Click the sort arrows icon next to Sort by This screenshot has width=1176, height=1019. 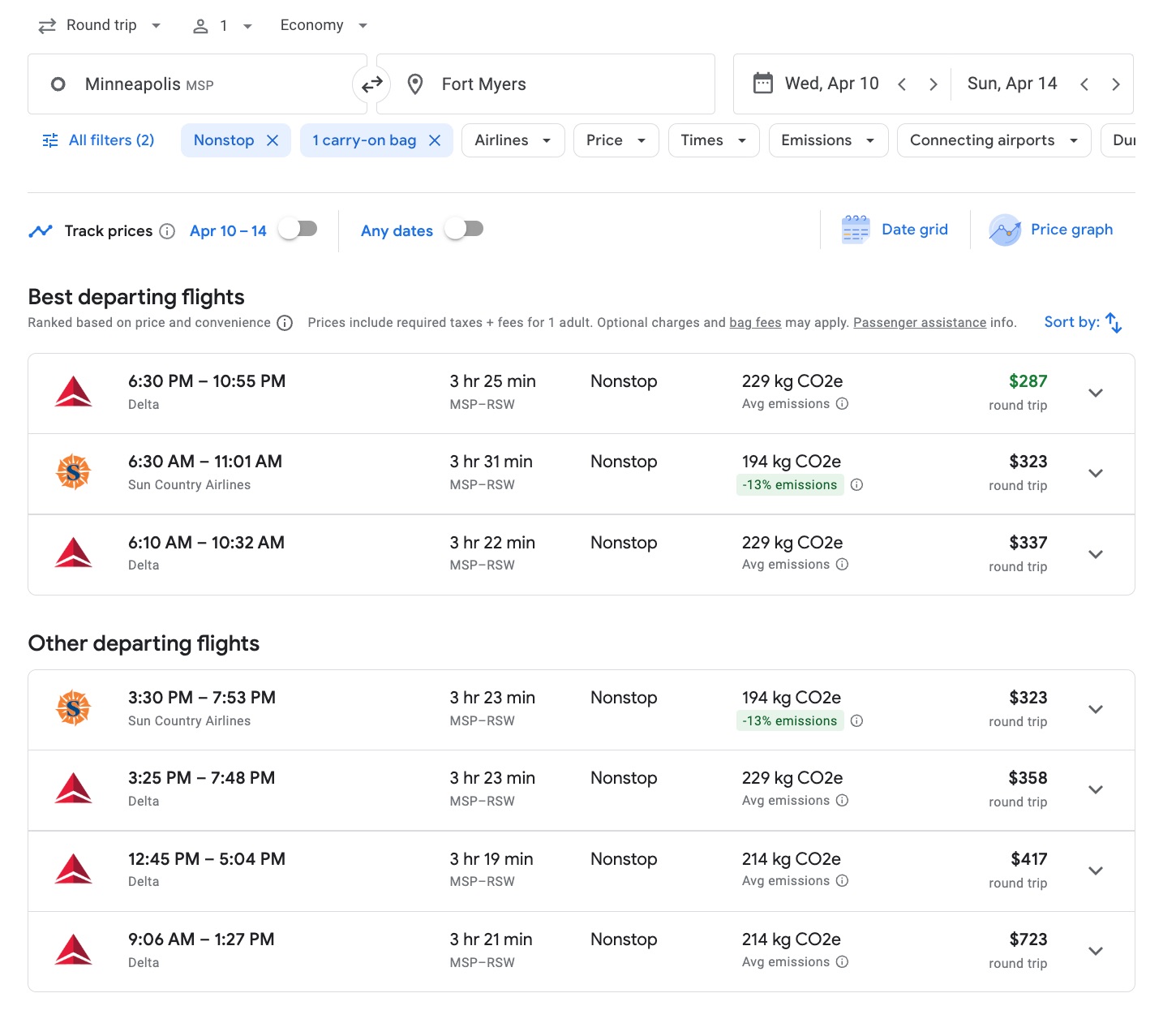click(x=1114, y=322)
